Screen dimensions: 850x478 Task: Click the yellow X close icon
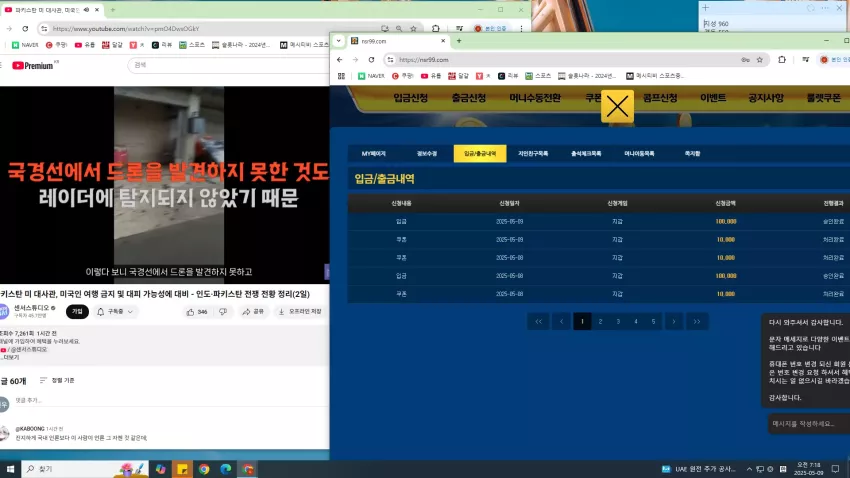(617, 106)
